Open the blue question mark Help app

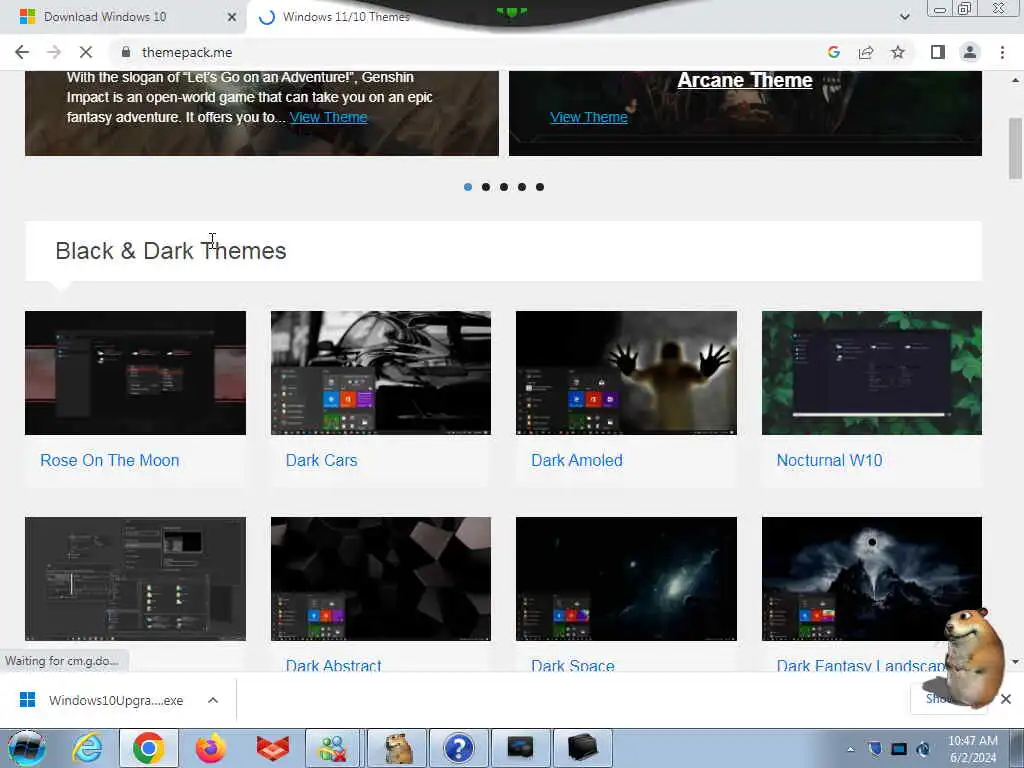pyautogui.click(x=458, y=748)
